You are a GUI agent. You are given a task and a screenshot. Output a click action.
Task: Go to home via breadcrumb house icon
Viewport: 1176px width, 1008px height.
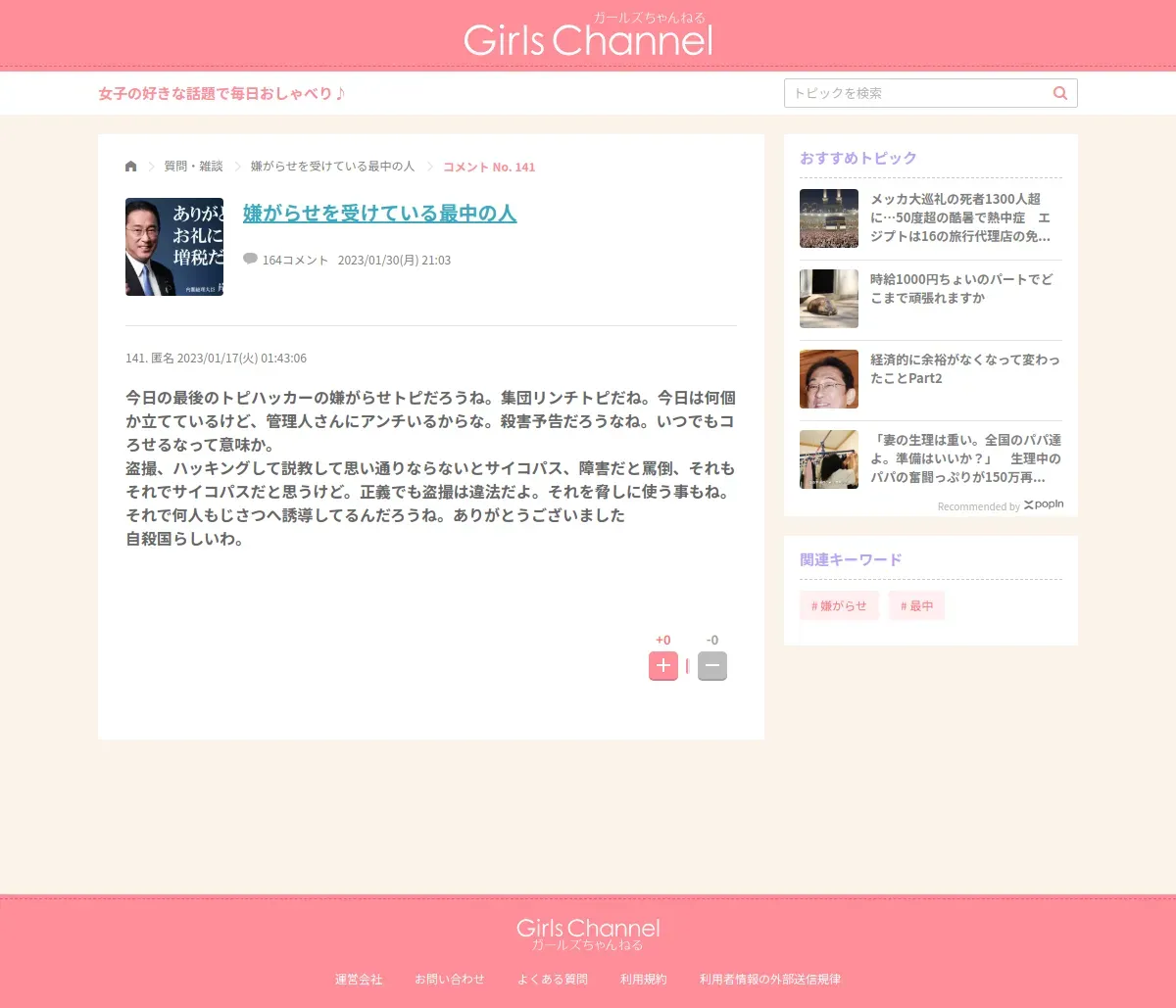coord(131,167)
